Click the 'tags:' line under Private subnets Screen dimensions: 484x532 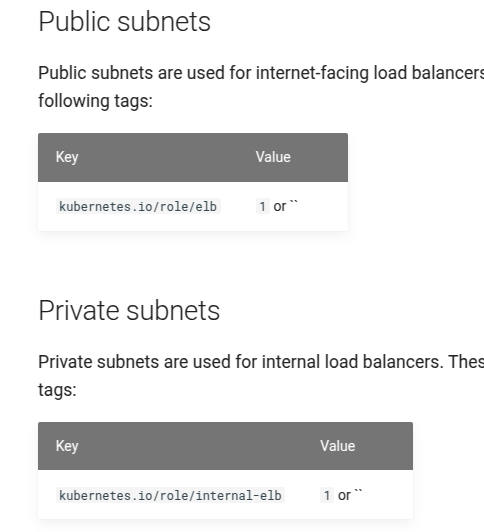click(57, 390)
